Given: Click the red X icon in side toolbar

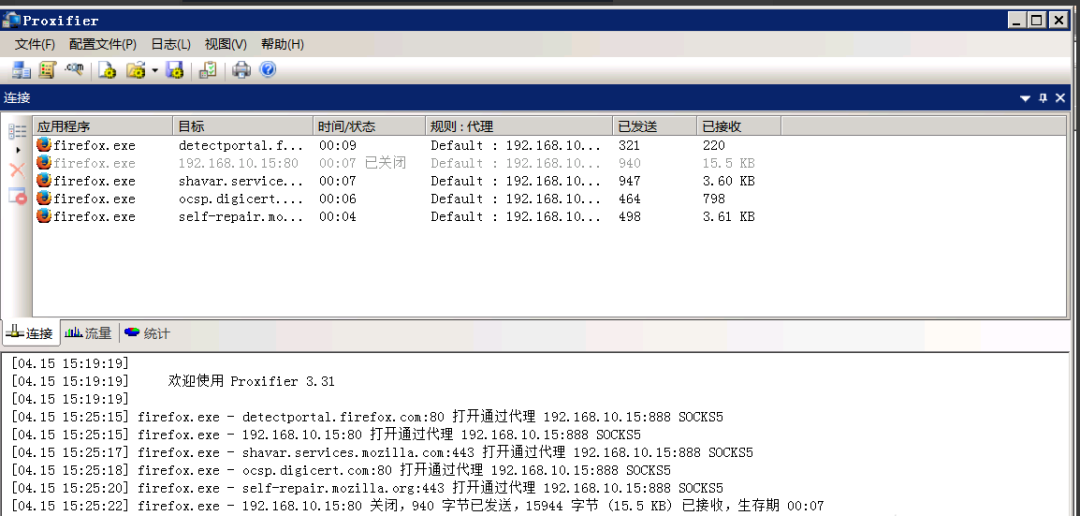Looking at the screenshot, I should (x=17, y=170).
